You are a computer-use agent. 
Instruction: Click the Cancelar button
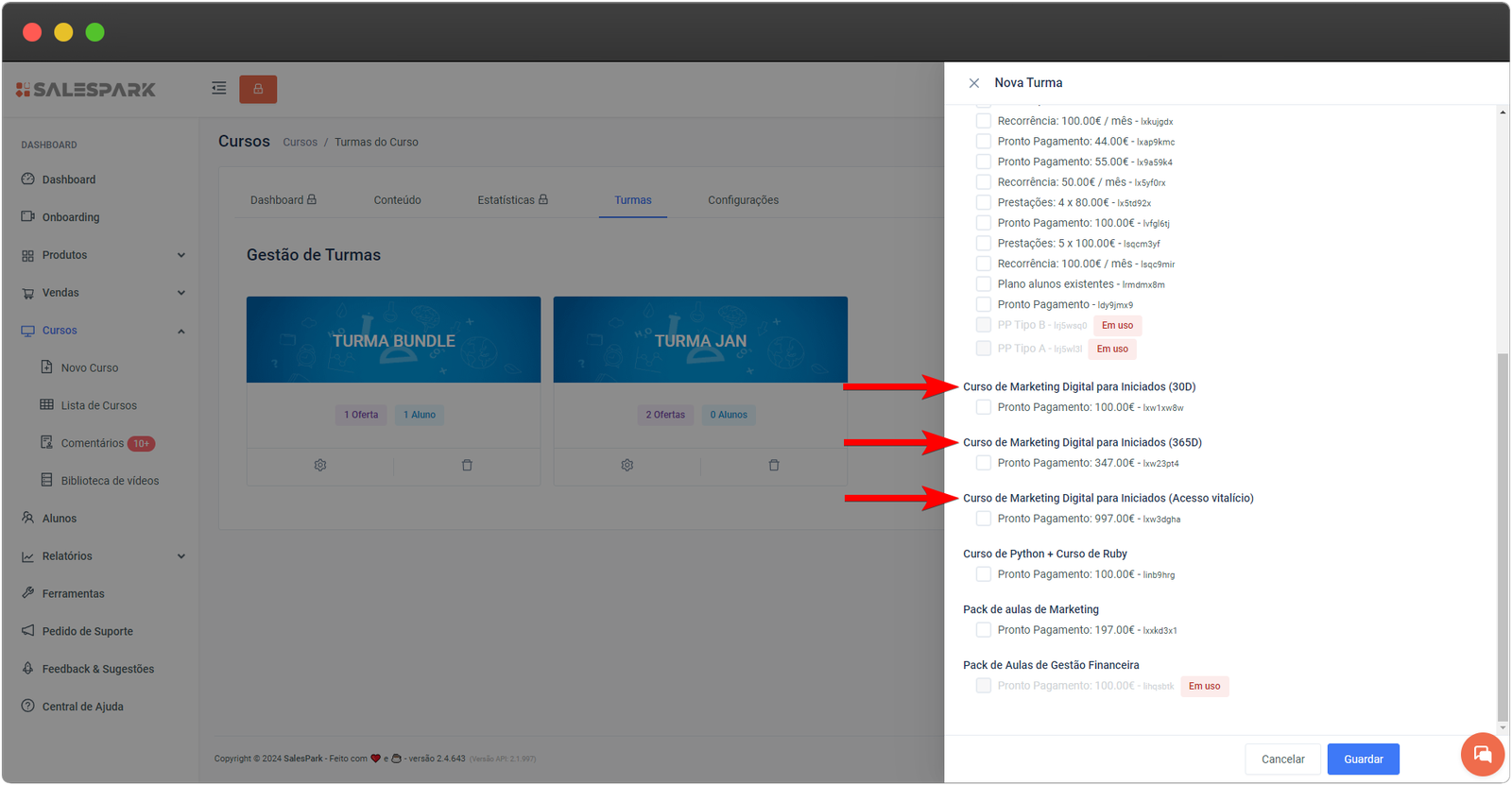tap(1282, 759)
